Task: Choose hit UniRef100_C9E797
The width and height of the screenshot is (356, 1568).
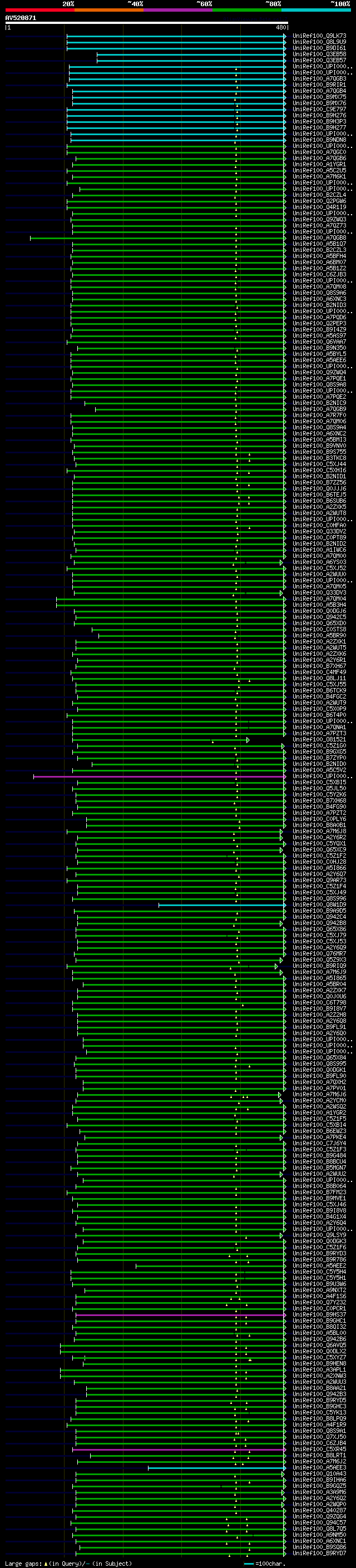Action: click(x=319, y=109)
